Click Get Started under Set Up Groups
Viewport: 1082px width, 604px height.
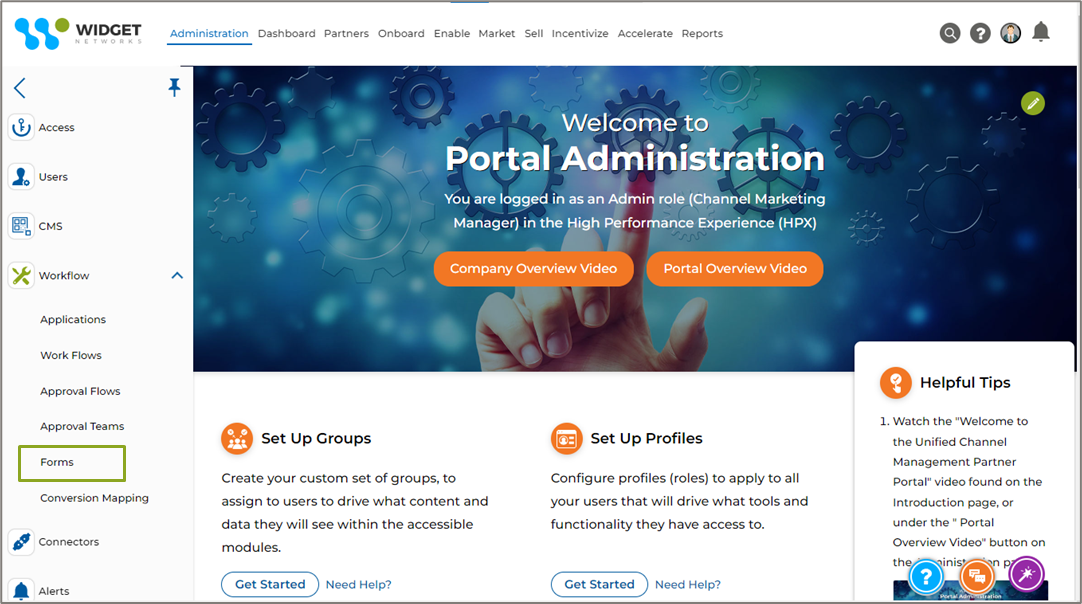(x=270, y=584)
